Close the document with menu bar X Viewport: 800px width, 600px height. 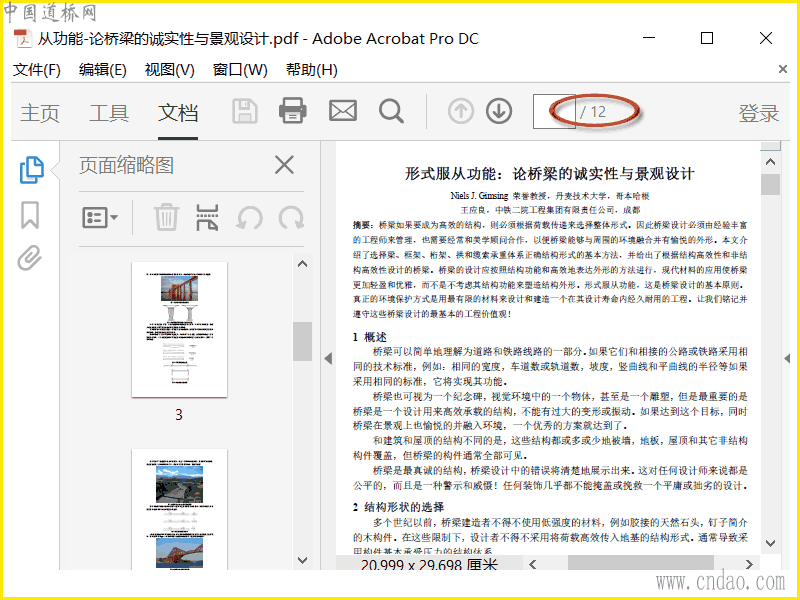[x=782, y=69]
